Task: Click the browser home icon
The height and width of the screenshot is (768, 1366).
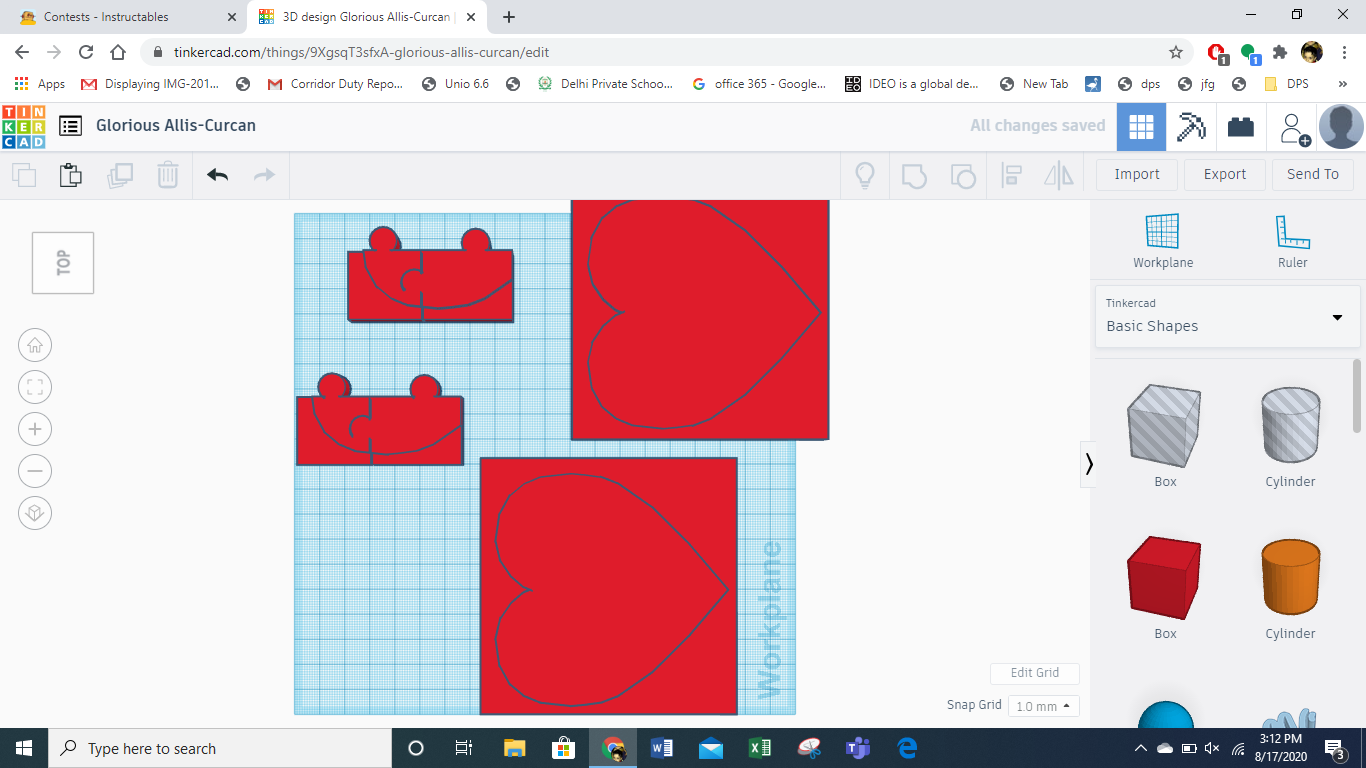Action: (x=118, y=52)
